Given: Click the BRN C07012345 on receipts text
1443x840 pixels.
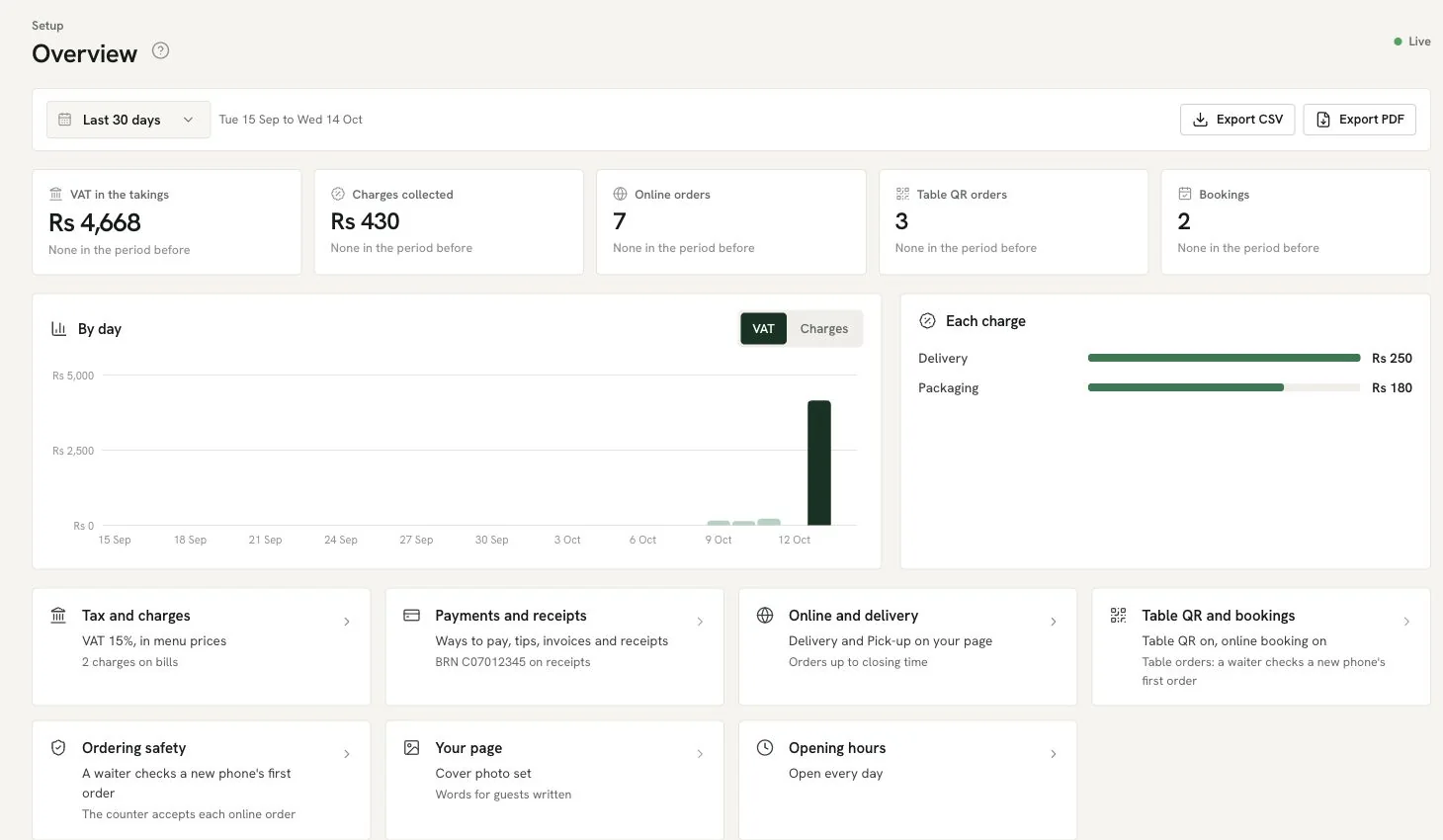Looking at the screenshot, I should click(x=513, y=662).
